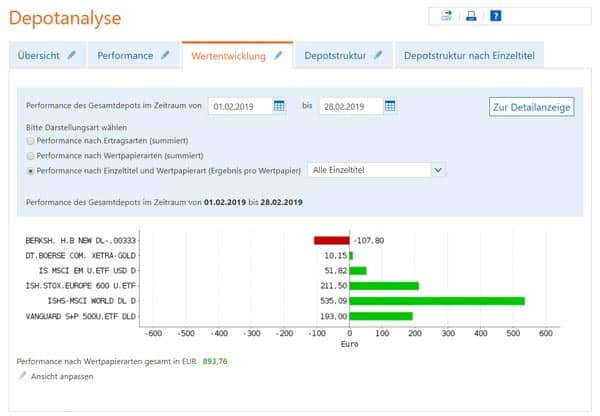Click the BERKSH. H.B NEW DL-.00333 label

(81, 240)
